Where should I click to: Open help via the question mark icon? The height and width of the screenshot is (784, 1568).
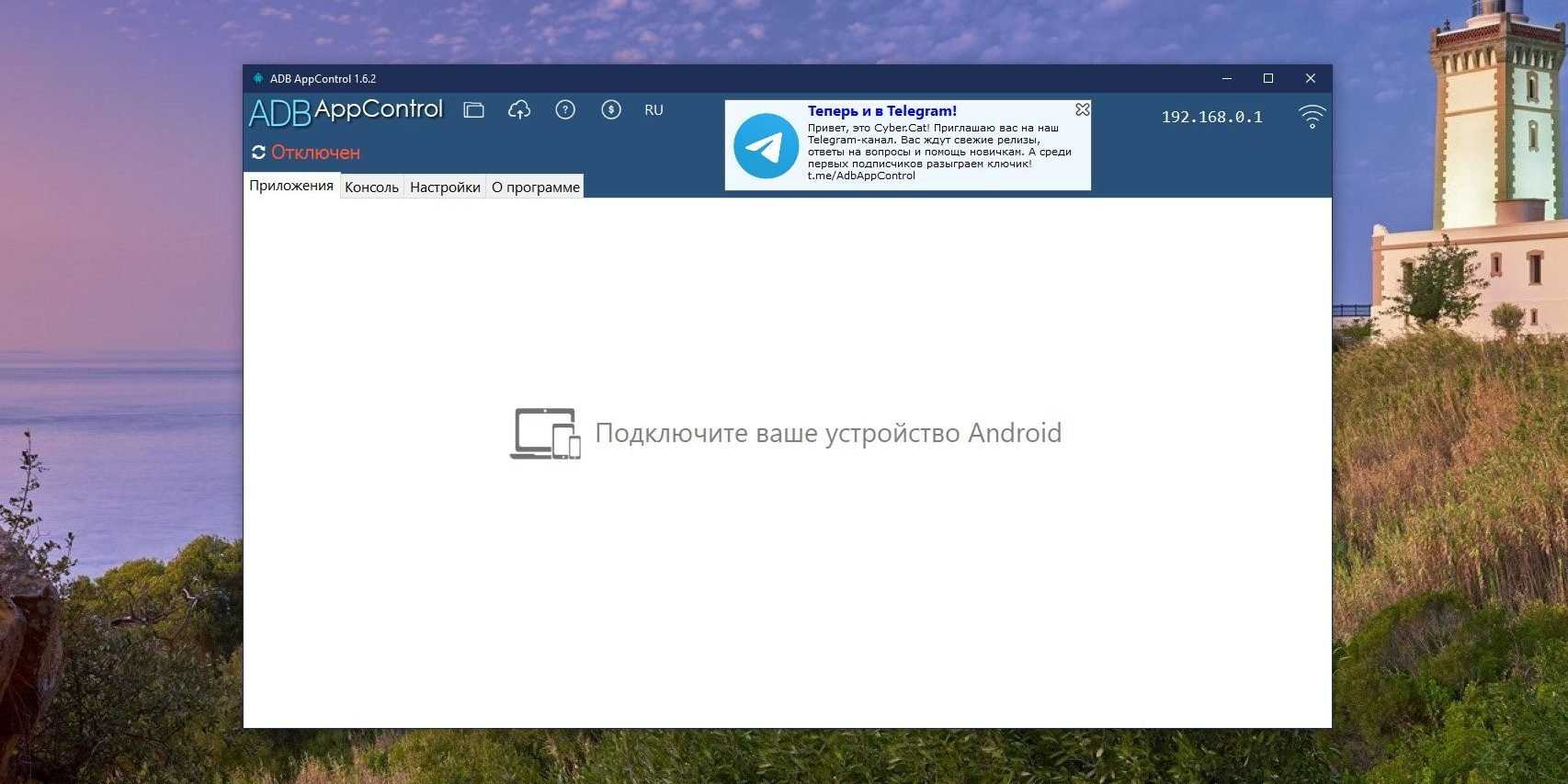coord(565,110)
